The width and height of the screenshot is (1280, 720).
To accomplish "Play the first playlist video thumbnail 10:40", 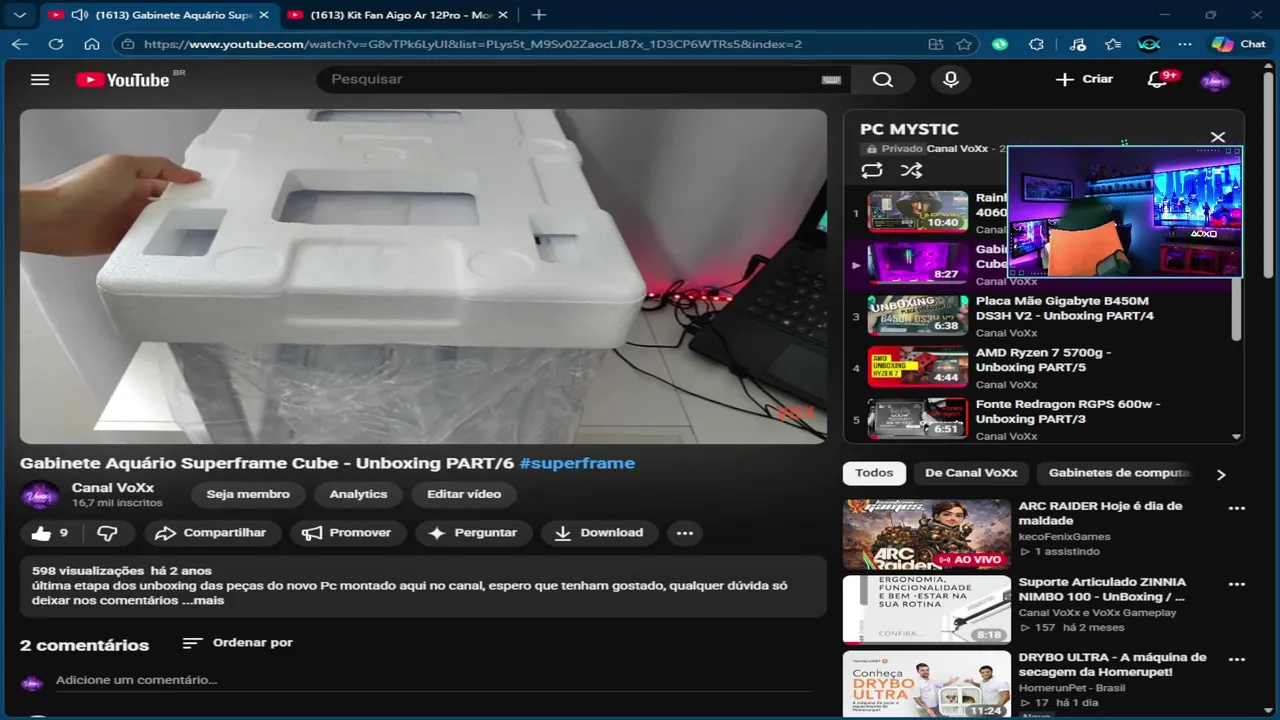I will click(917, 211).
